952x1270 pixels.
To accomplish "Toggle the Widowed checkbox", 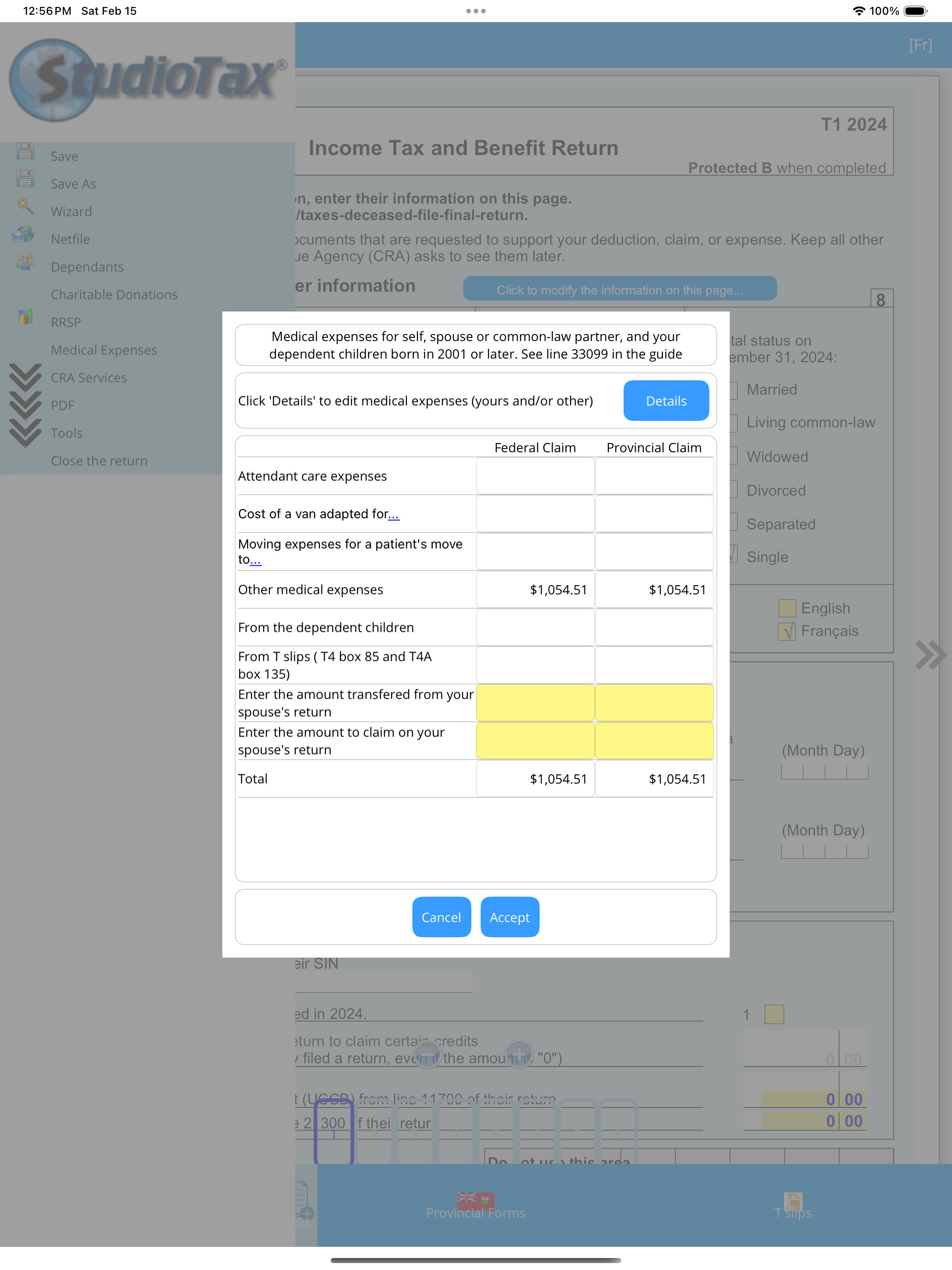I will 733,456.
